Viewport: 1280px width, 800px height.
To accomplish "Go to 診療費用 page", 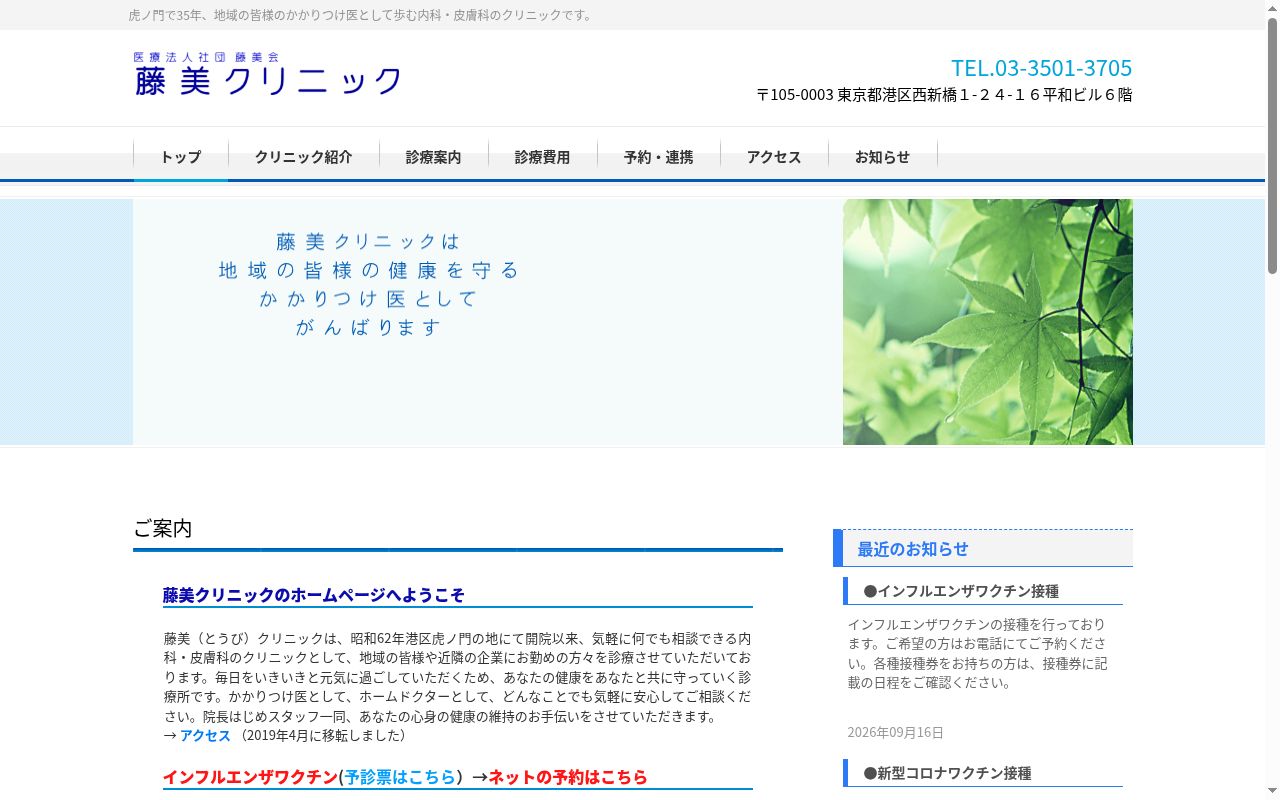I will click(543, 157).
